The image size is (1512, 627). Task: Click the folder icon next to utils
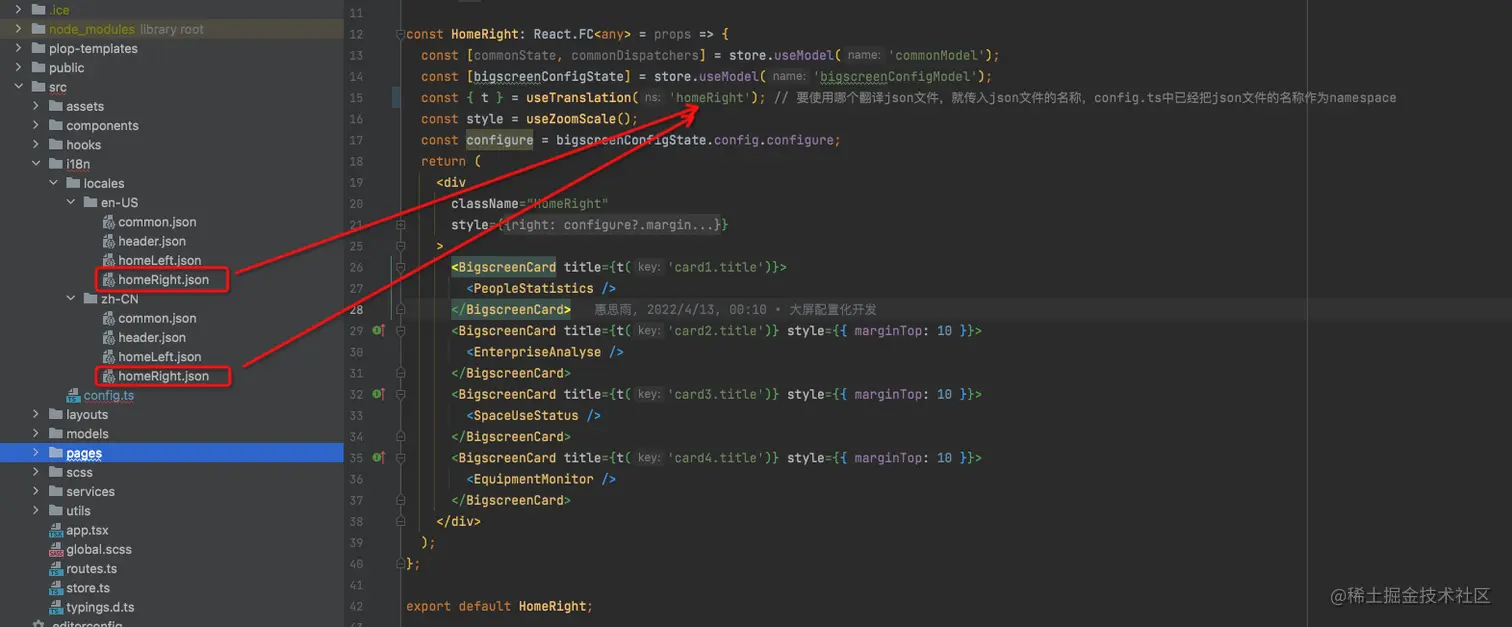tap(56, 511)
